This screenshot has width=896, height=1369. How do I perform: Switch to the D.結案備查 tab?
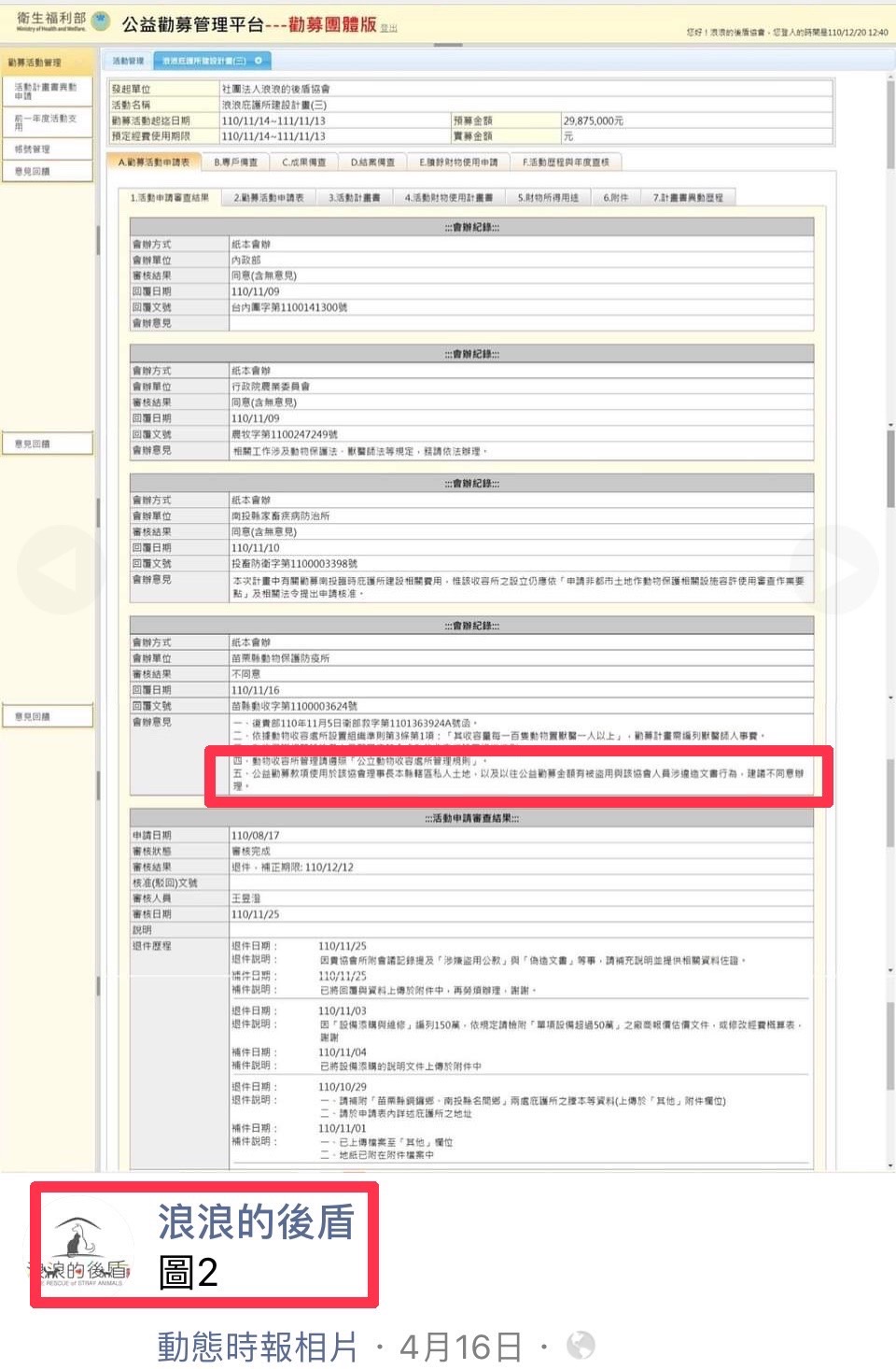click(x=372, y=162)
